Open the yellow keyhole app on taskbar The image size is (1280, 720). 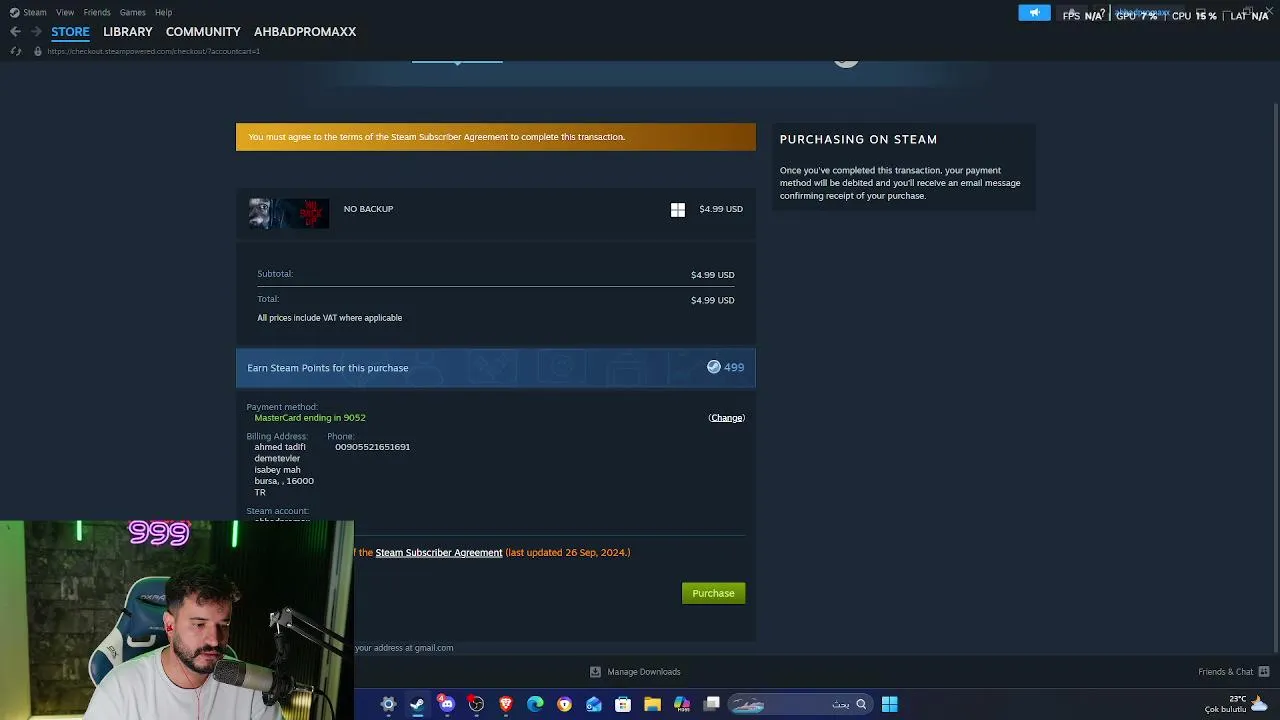(x=565, y=704)
